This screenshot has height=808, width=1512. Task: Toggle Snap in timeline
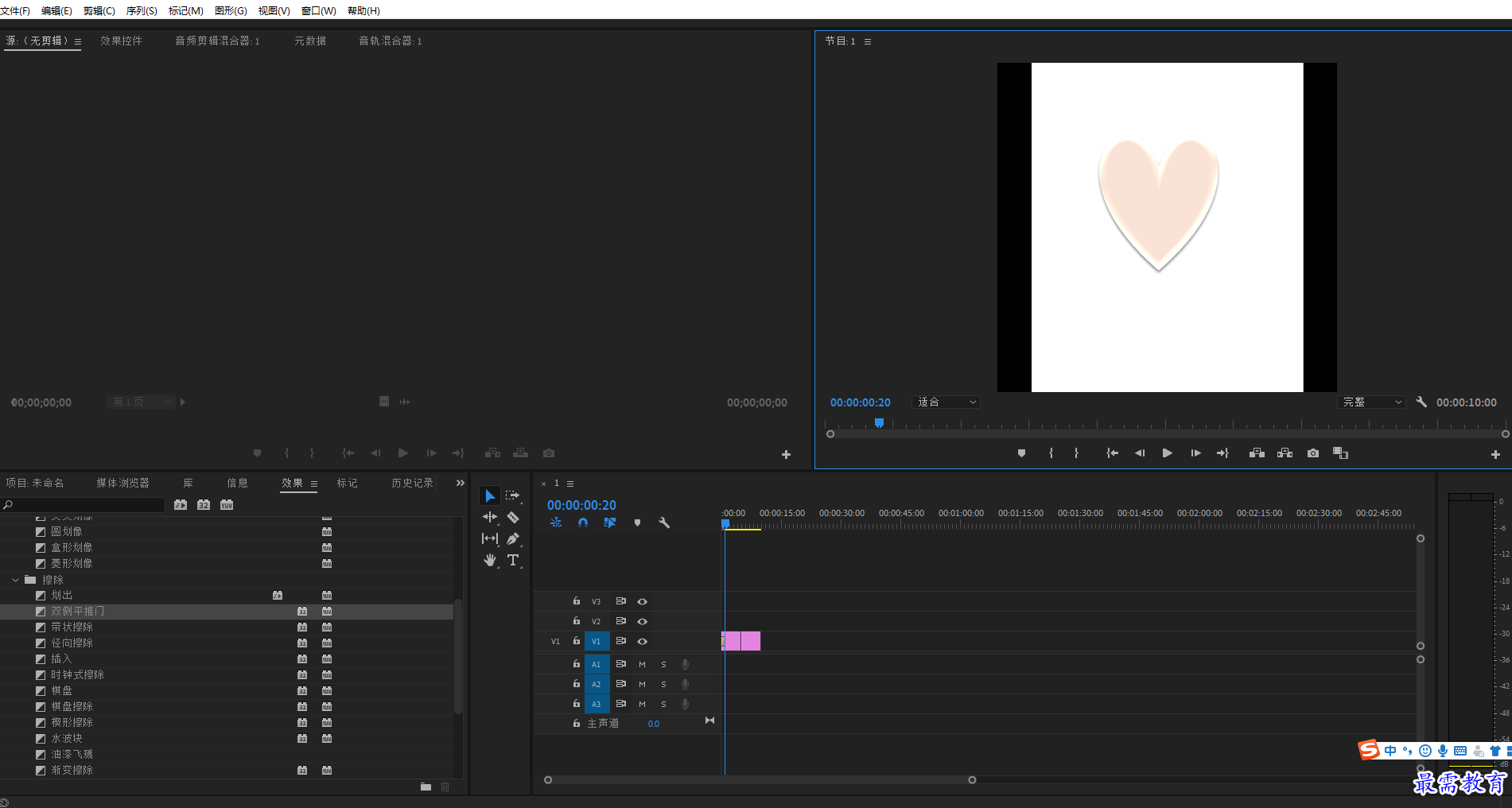tap(583, 522)
